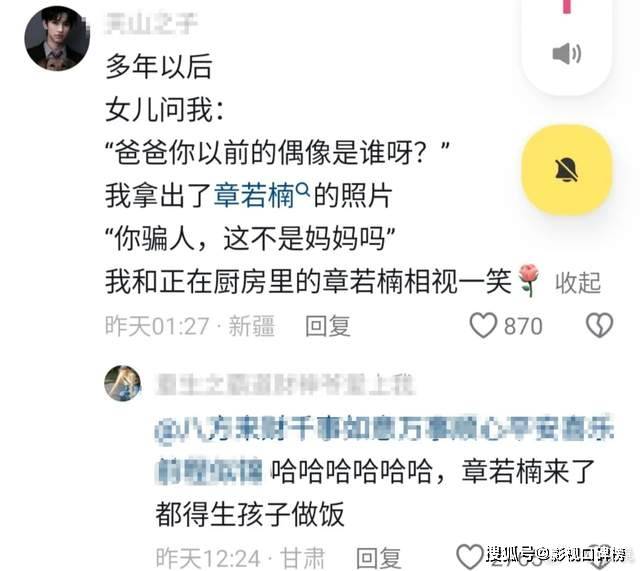
Task: Like the reply from 甘肃
Action: [x=470, y=556]
